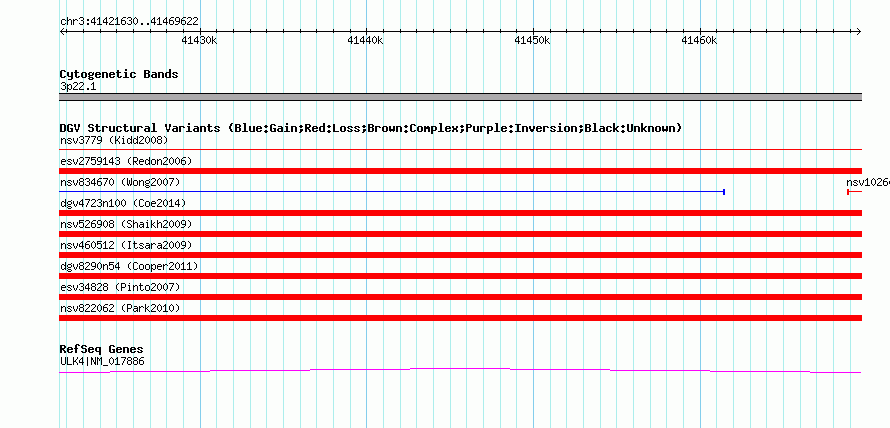Click the blue nsv834670 gain line
890x428 pixels.
pyautogui.click(x=392, y=192)
